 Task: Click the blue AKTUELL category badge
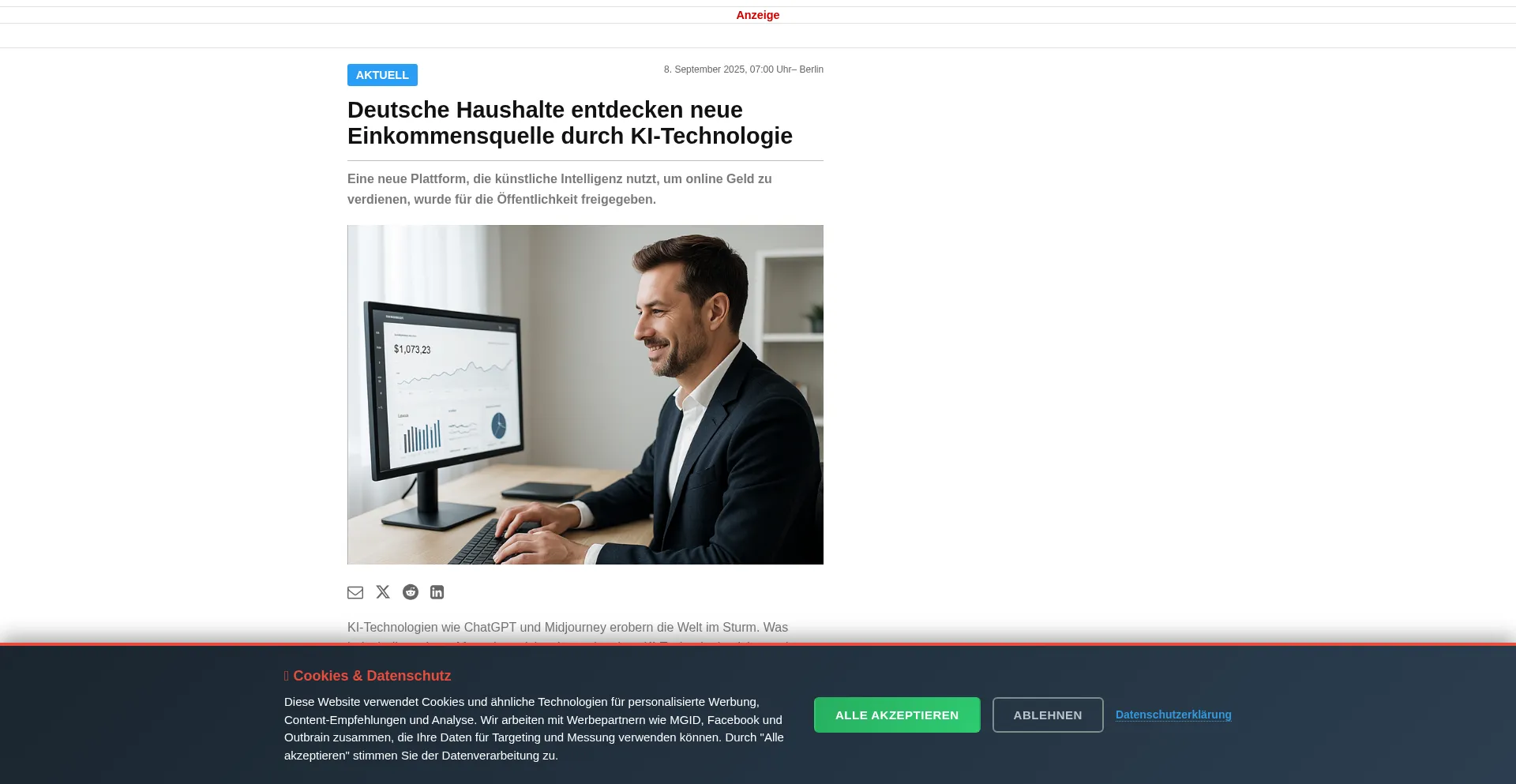click(x=382, y=75)
